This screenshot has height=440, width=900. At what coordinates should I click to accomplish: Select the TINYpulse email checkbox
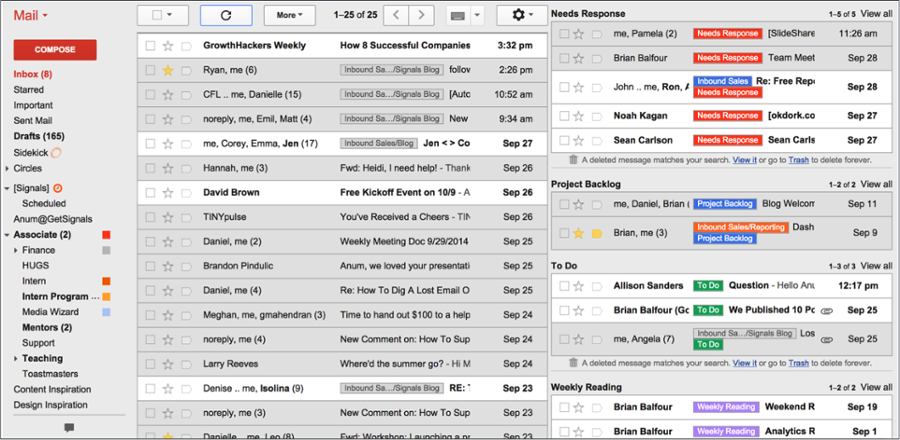click(x=150, y=217)
